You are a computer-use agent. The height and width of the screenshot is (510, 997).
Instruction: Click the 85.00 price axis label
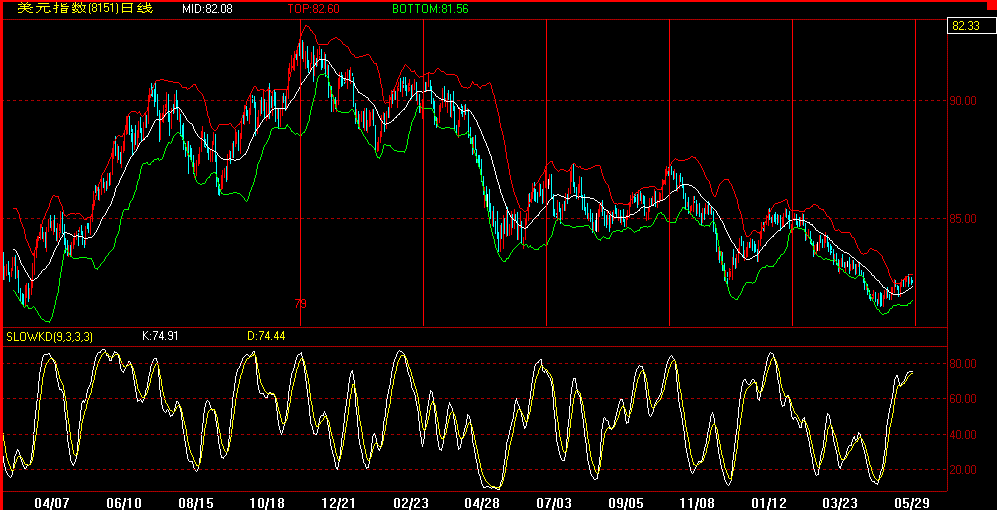[x=965, y=219]
